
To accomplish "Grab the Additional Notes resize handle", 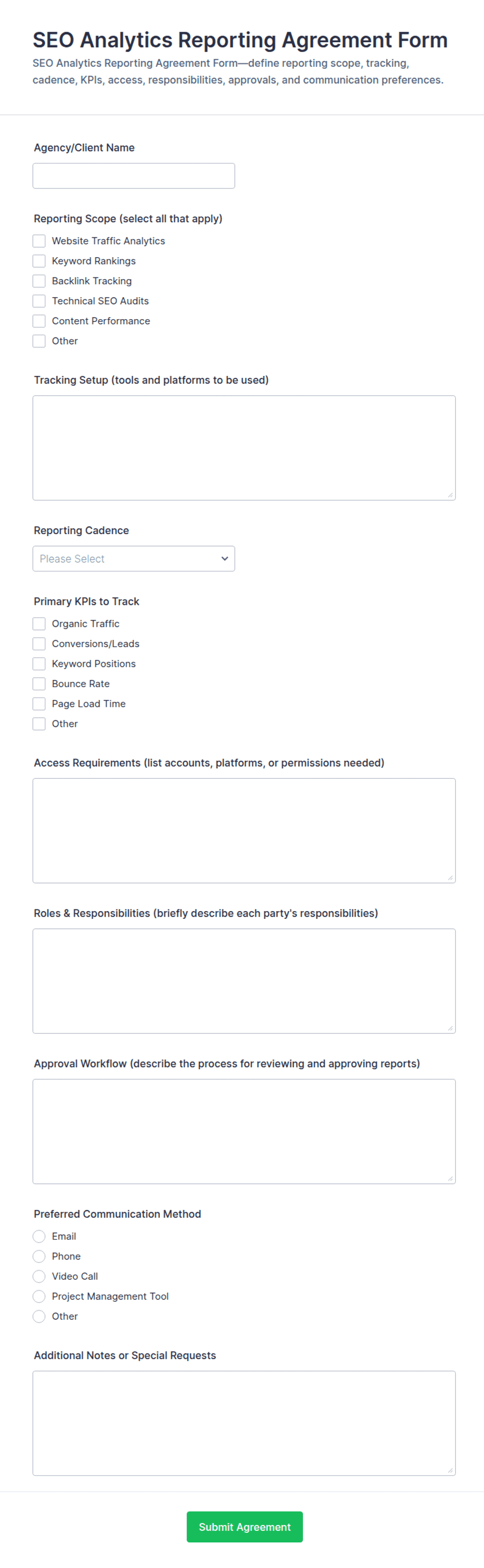I will pyautogui.click(x=451, y=1470).
